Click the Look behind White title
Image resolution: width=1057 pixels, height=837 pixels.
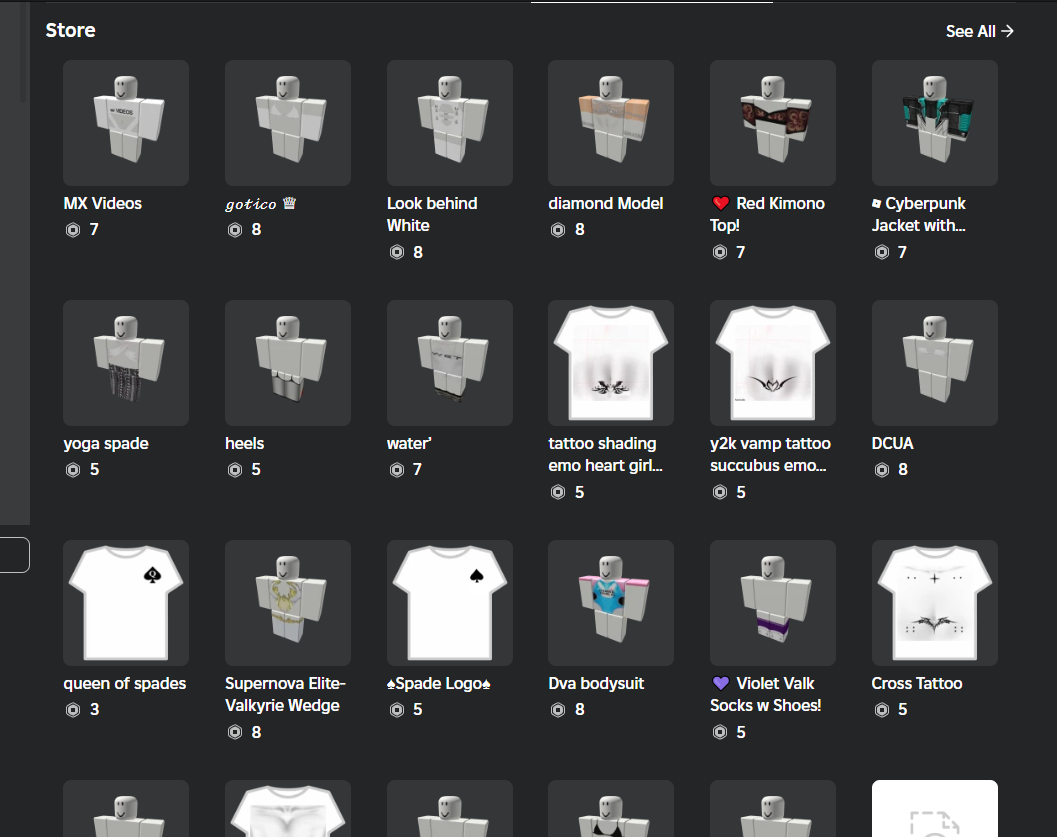[x=432, y=214]
